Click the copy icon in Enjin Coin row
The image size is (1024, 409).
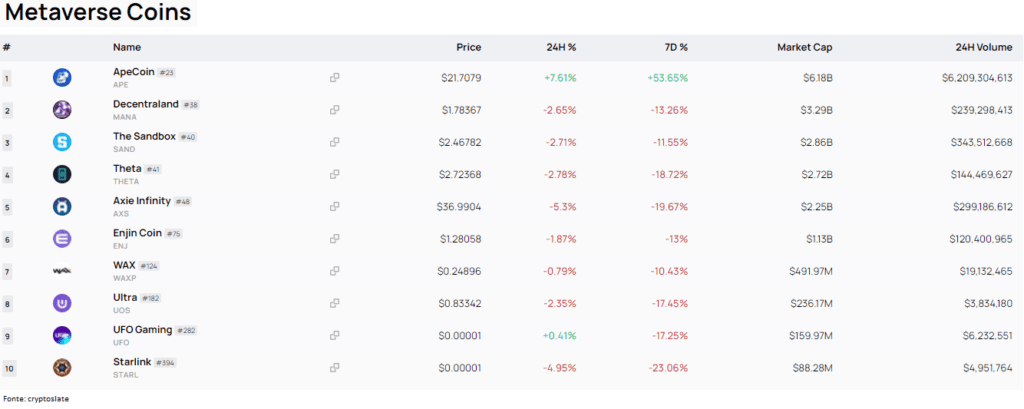pyautogui.click(x=334, y=238)
